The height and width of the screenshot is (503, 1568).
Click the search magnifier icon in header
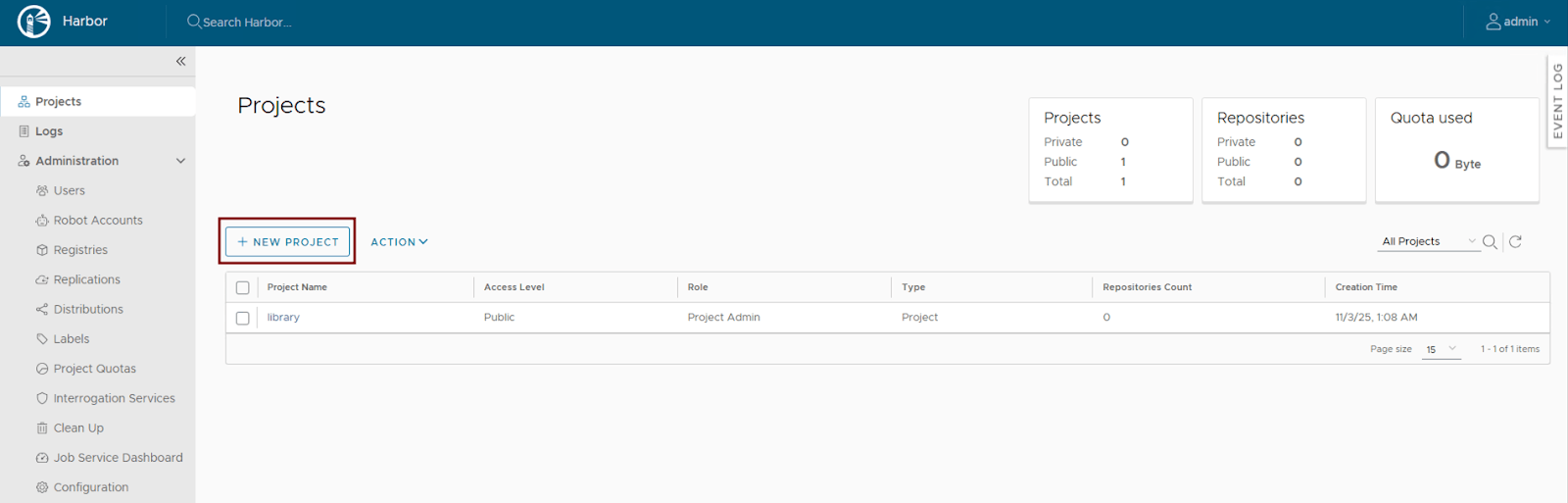194,22
